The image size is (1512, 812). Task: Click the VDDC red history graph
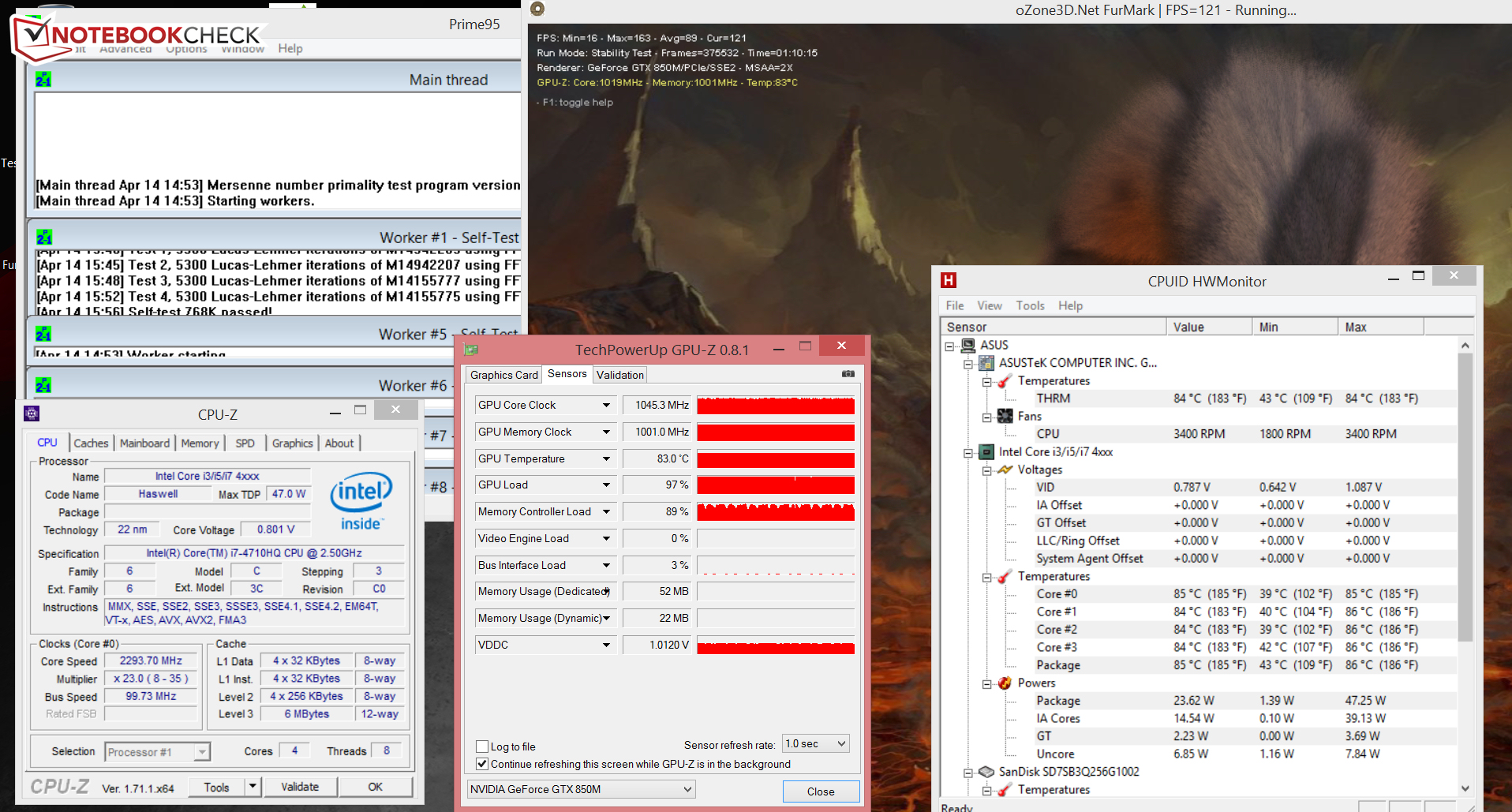pos(776,645)
